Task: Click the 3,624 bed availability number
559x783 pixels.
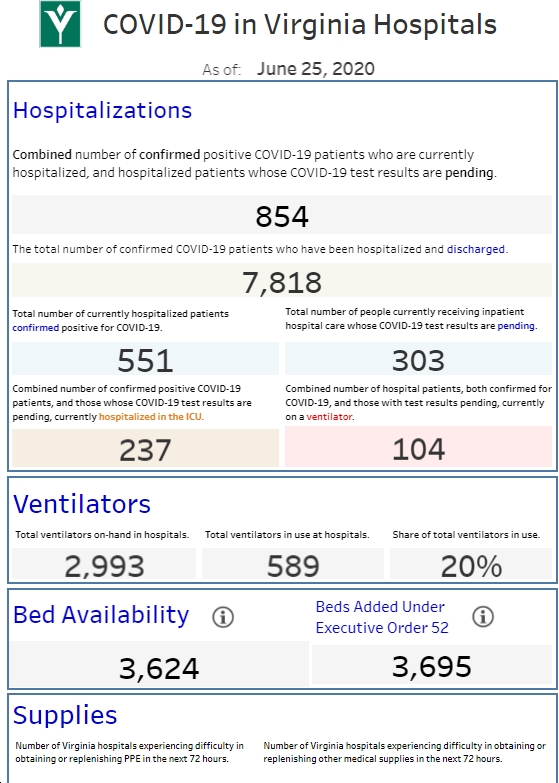Action: [x=159, y=668]
